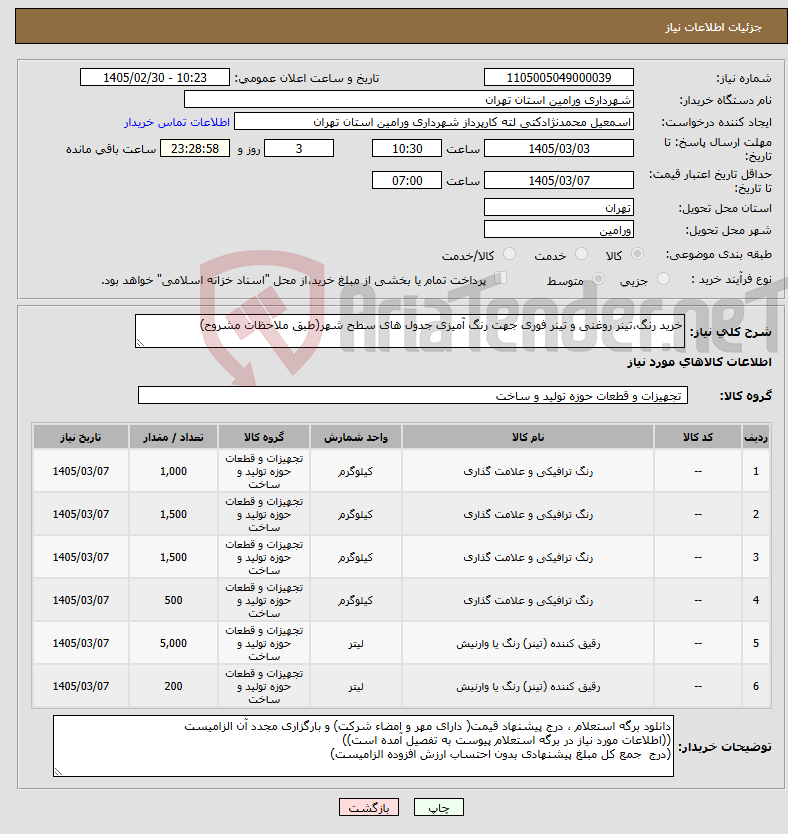Select the کالا/خدمت radio button
The height and width of the screenshot is (834, 788).
509,254
